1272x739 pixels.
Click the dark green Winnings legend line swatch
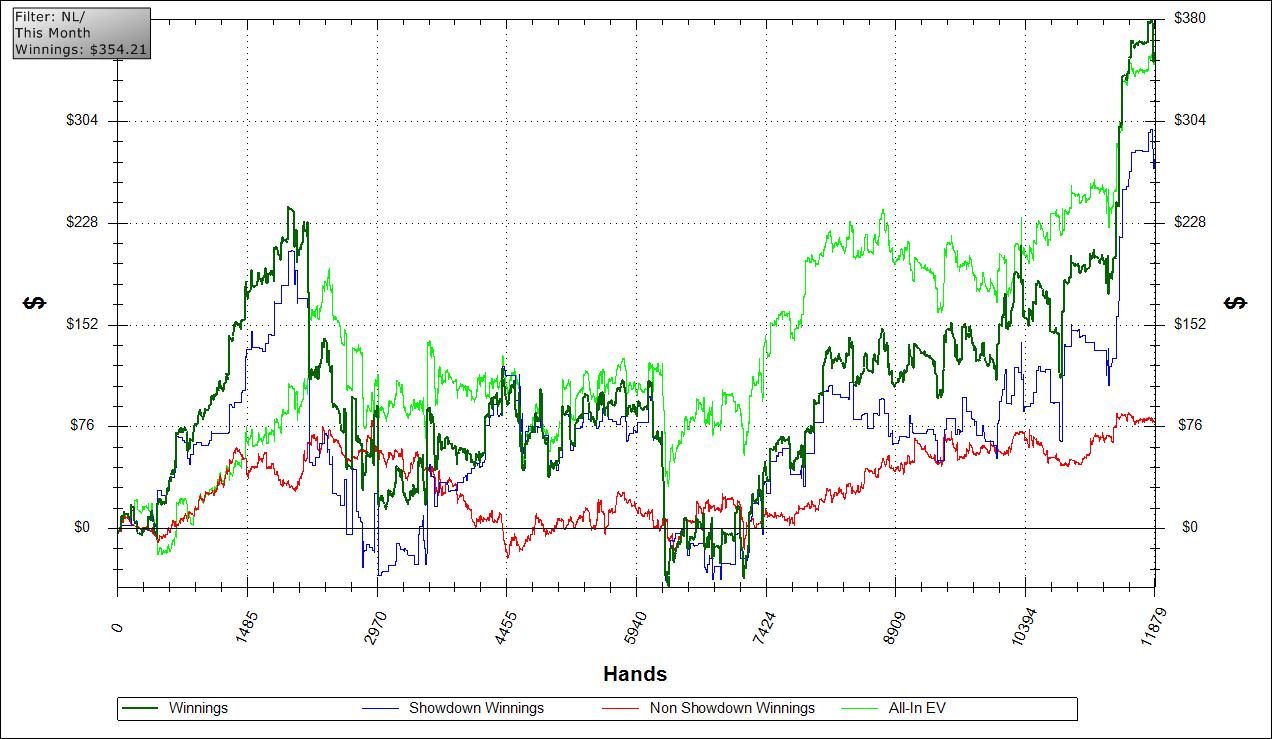pyautogui.click(x=140, y=709)
